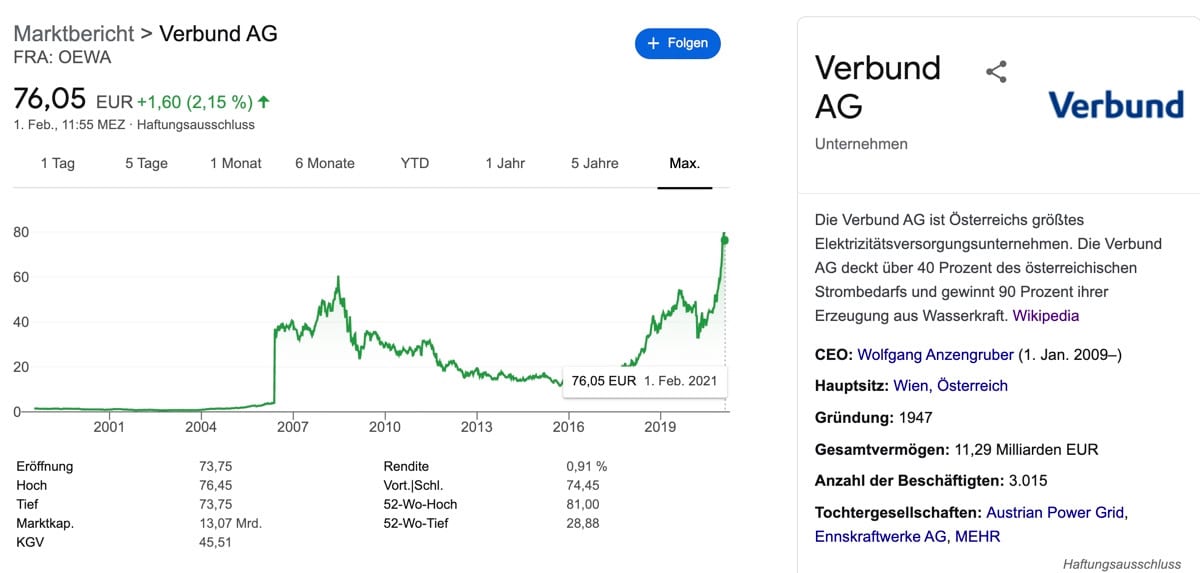1200x573 pixels.
Task: Select the 5 Jahre time range
Action: pos(595,163)
